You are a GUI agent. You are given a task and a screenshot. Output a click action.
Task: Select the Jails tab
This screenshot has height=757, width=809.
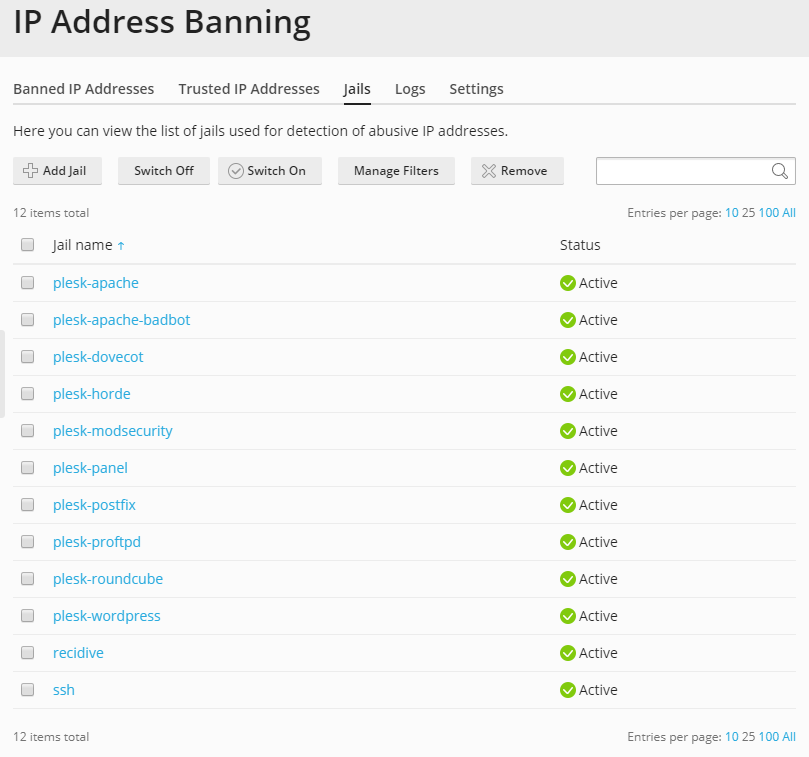click(357, 89)
